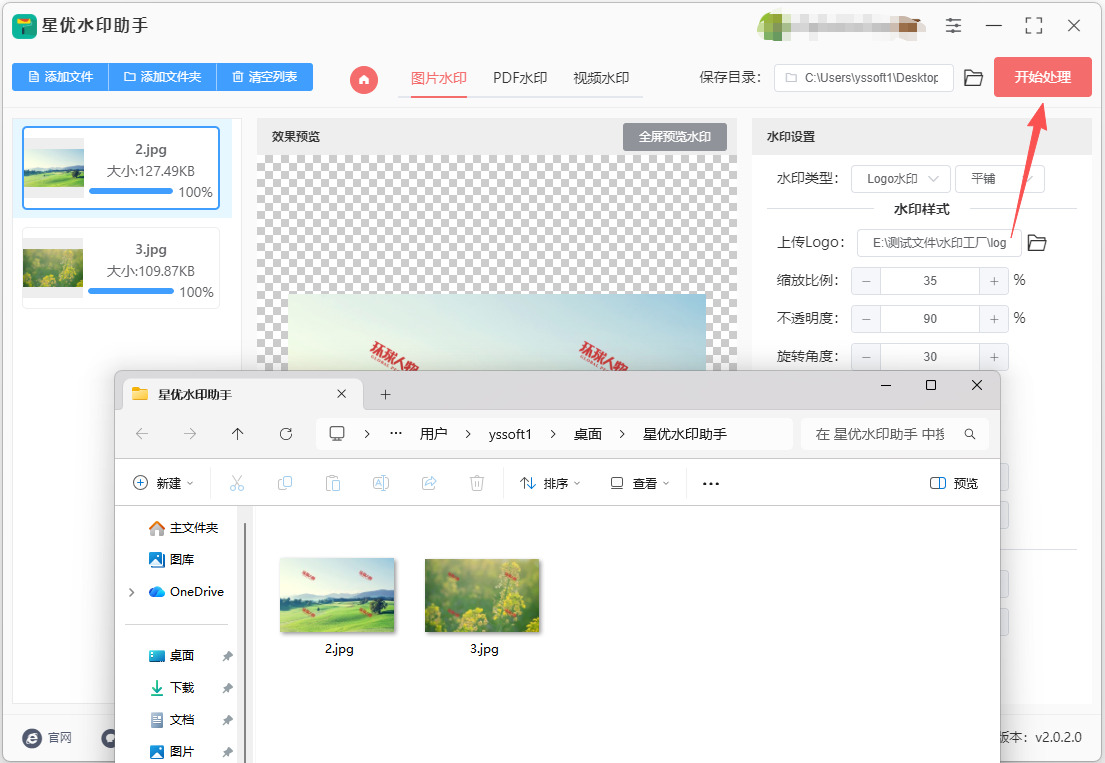Open the settings sliders icon in the title bar
Viewport: 1105px width, 763px height.
(953, 26)
